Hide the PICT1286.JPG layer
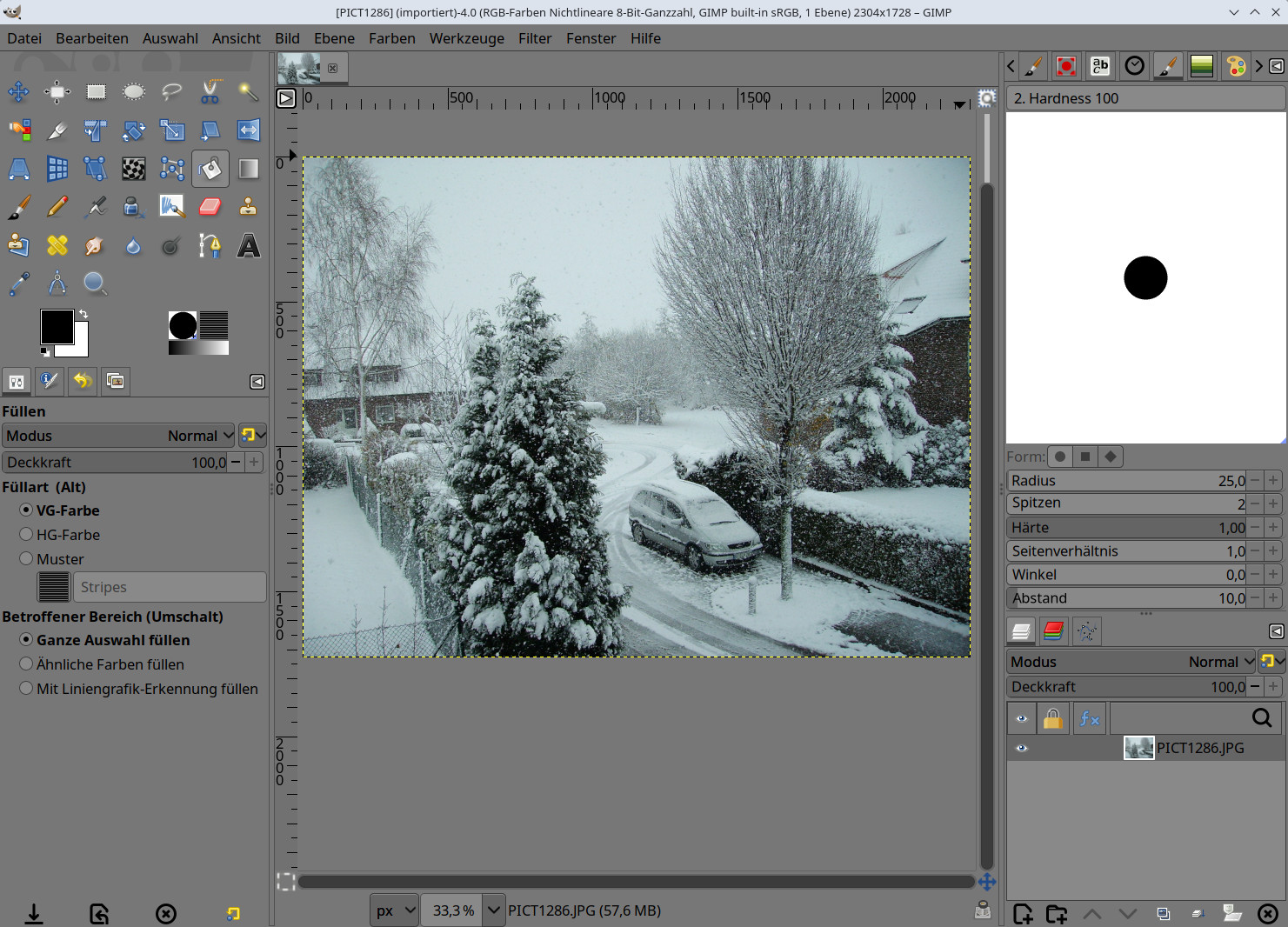This screenshot has width=1288, height=927. (1022, 748)
